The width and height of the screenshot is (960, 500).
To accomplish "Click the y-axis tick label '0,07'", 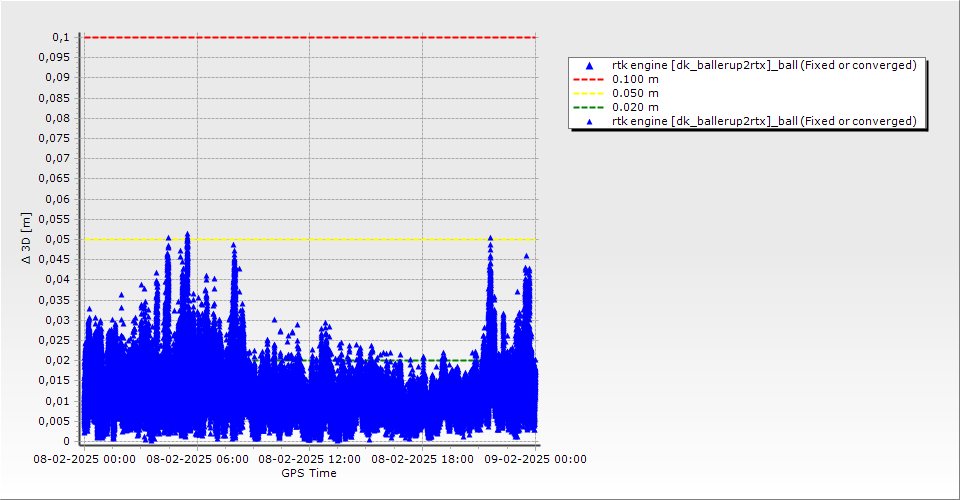I will 58,159.
